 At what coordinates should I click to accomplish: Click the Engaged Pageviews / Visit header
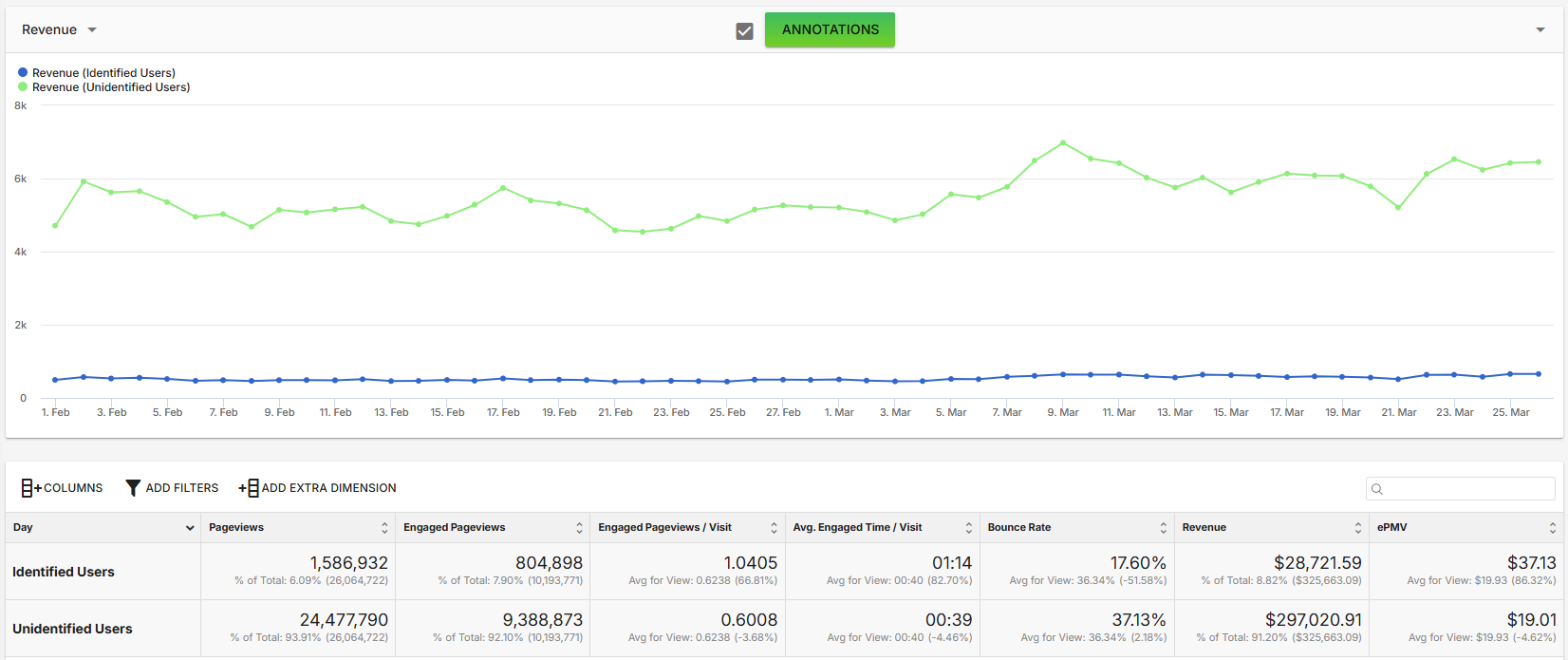click(664, 527)
